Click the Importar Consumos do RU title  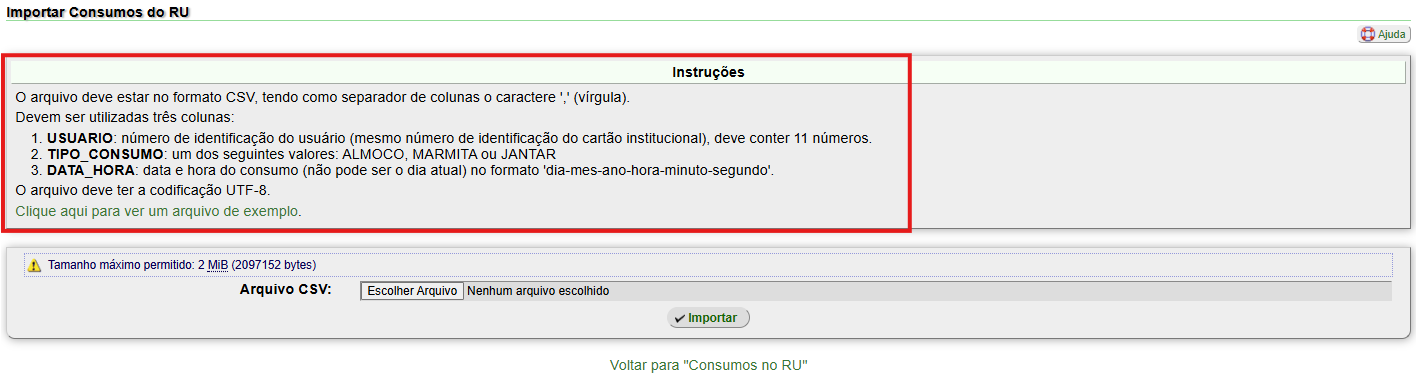coord(98,12)
